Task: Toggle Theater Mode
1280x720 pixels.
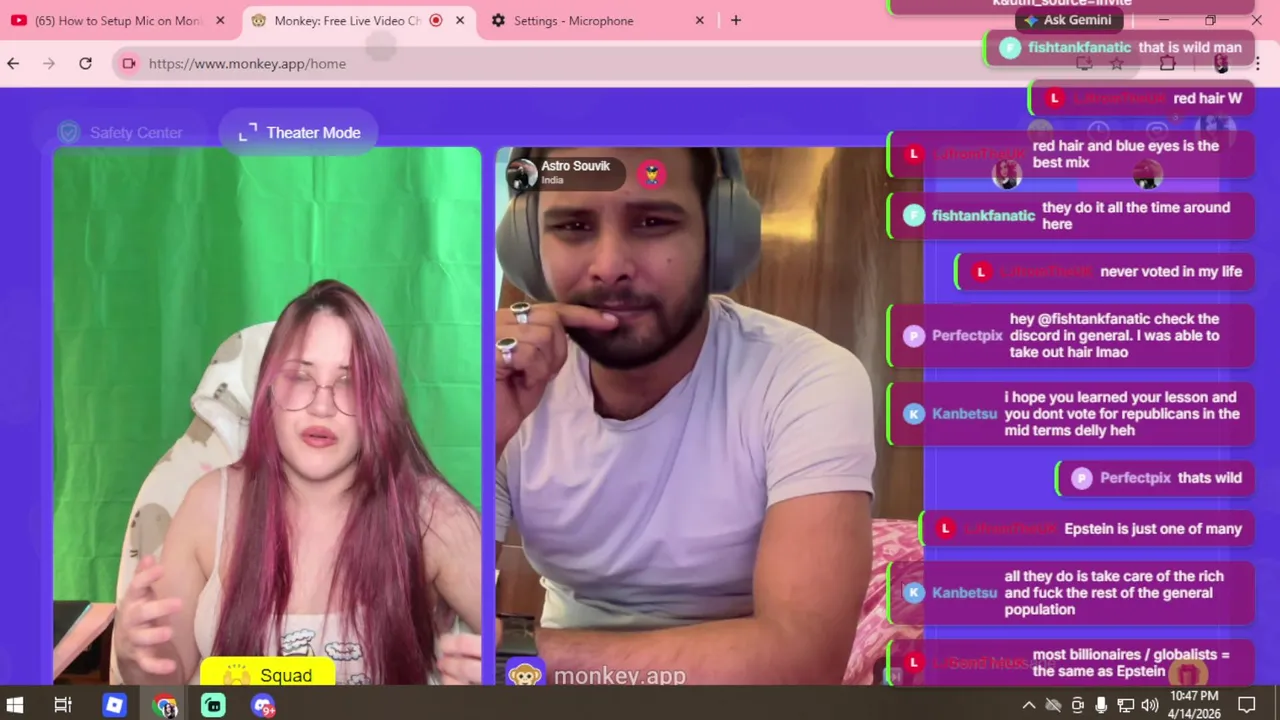Action: coord(299,132)
